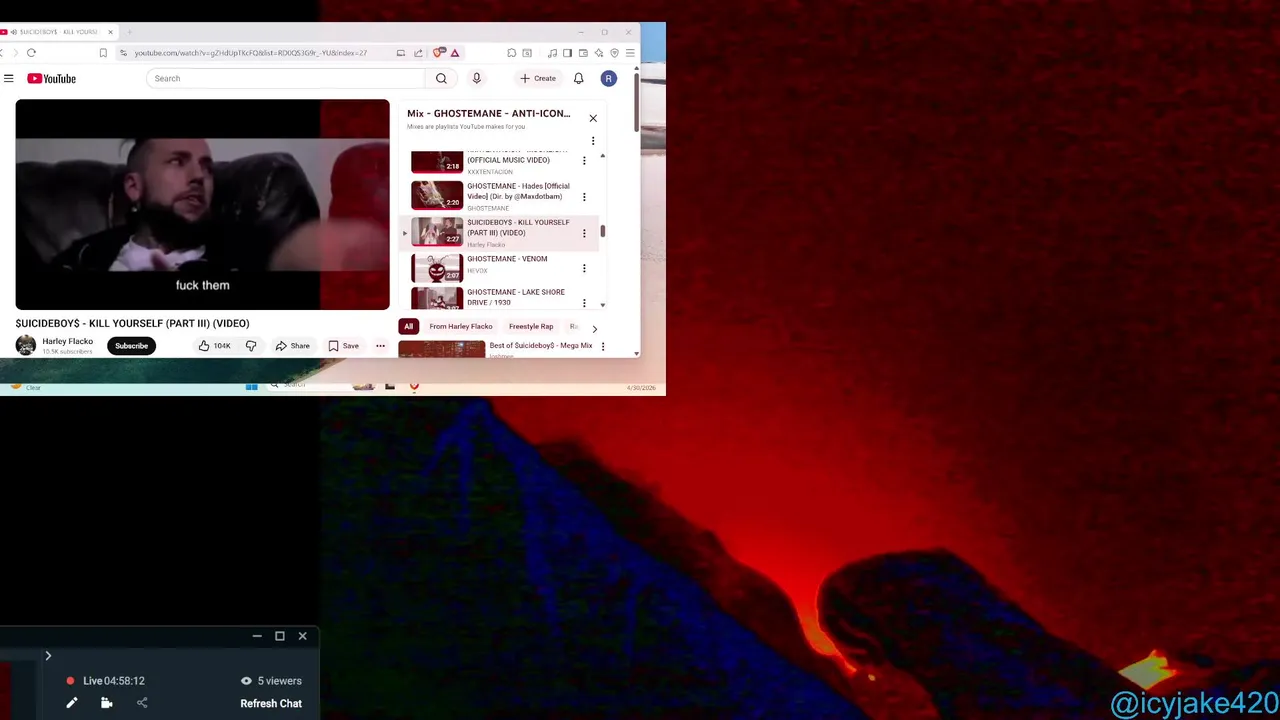Show more filter chips with arrow
The width and height of the screenshot is (1280, 720).
[x=594, y=328]
